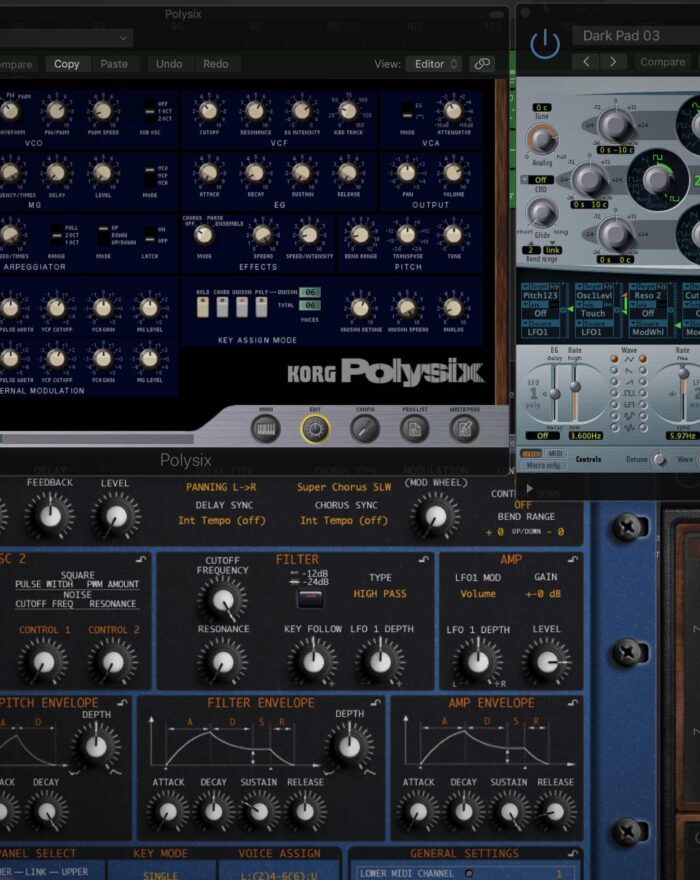This screenshot has width=700, height=880.
Task: Open the Dark Pad 03 preset menu
Action: (x=635, y=36)
